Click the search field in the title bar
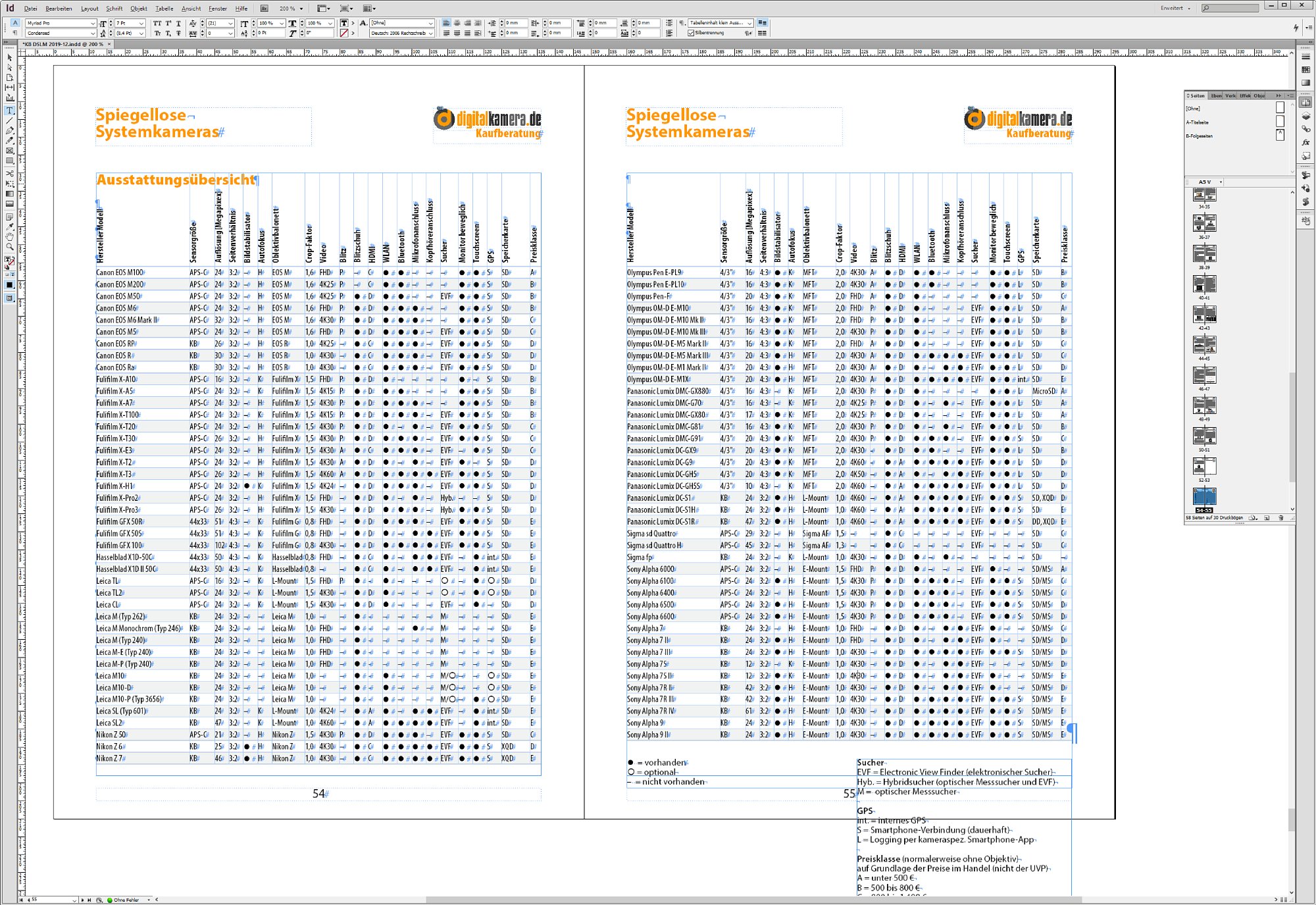The width and height of the screenshot is (1316, 905). pyautogui.click(x=1230, y=9)
